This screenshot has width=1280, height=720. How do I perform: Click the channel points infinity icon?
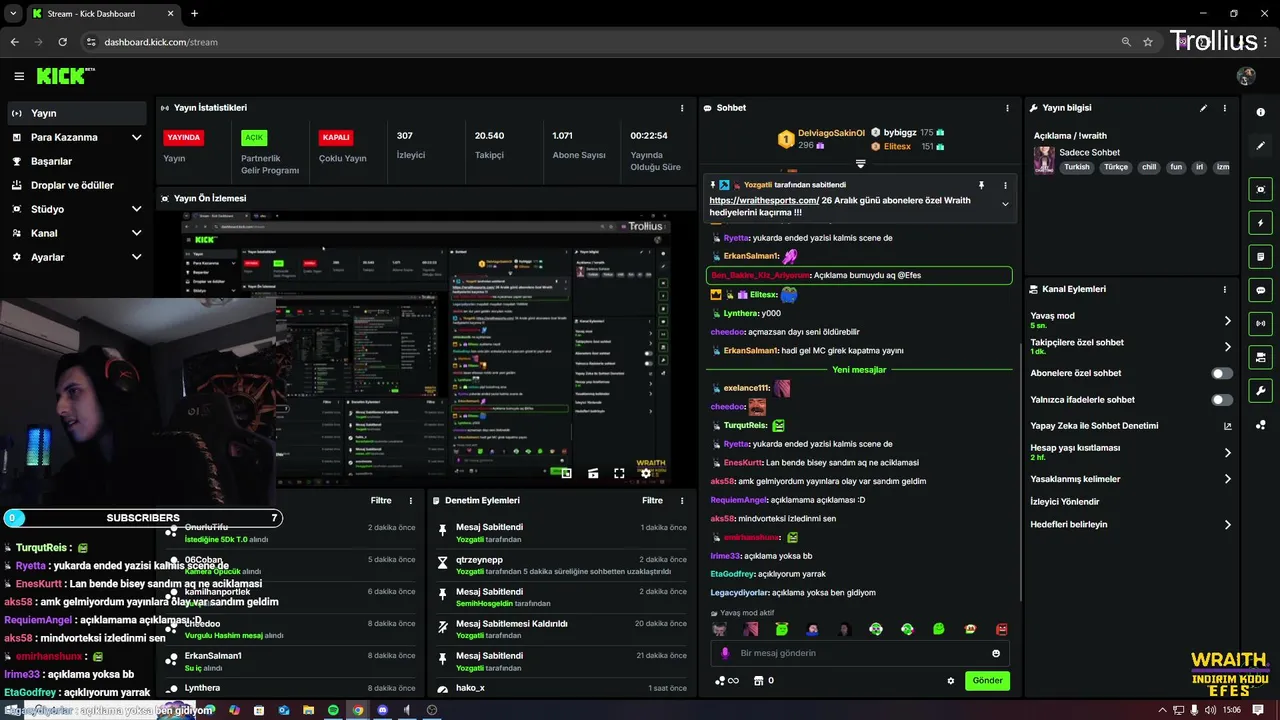tap(726, 681)
